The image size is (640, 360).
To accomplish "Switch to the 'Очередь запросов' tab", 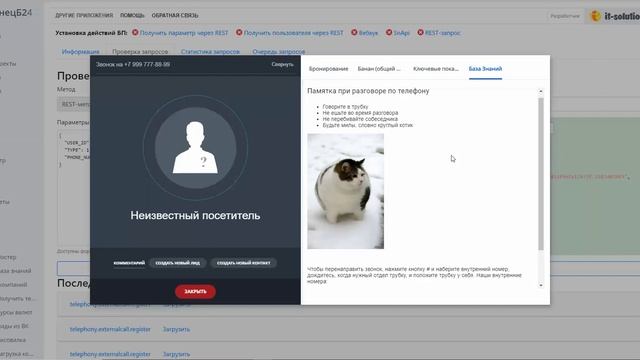I will coord(279,52).
